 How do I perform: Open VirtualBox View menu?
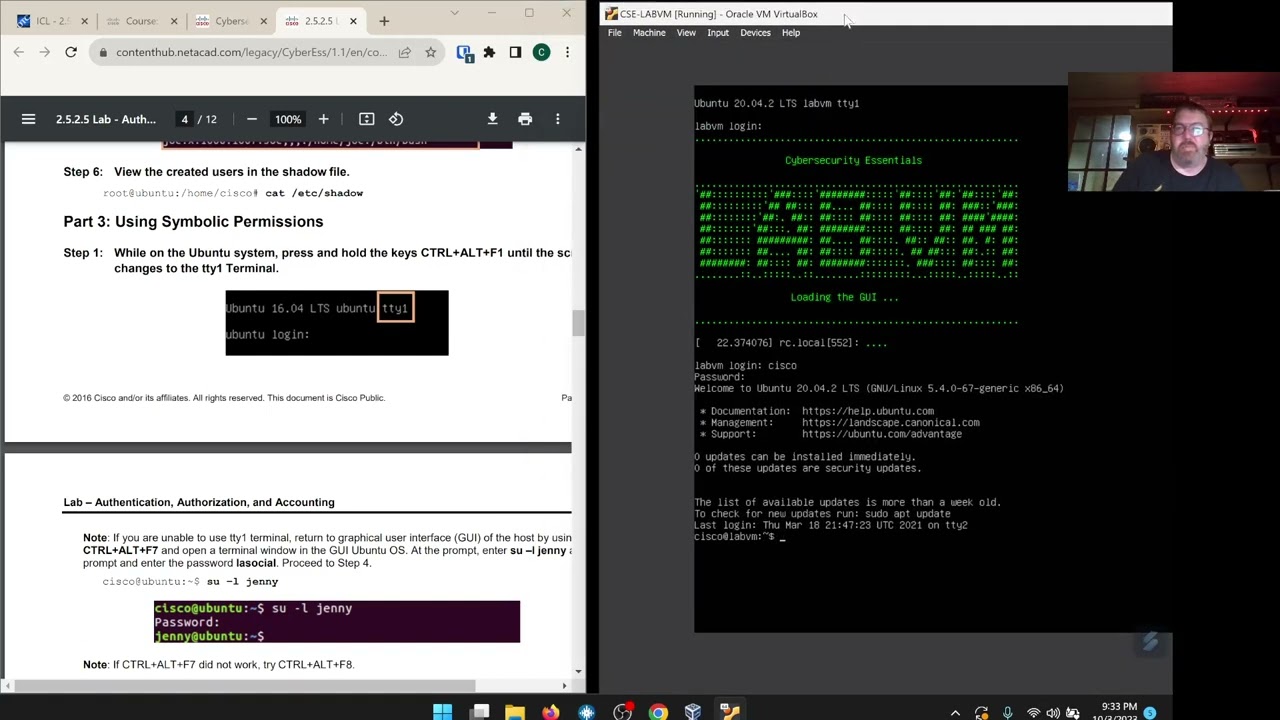686,33
